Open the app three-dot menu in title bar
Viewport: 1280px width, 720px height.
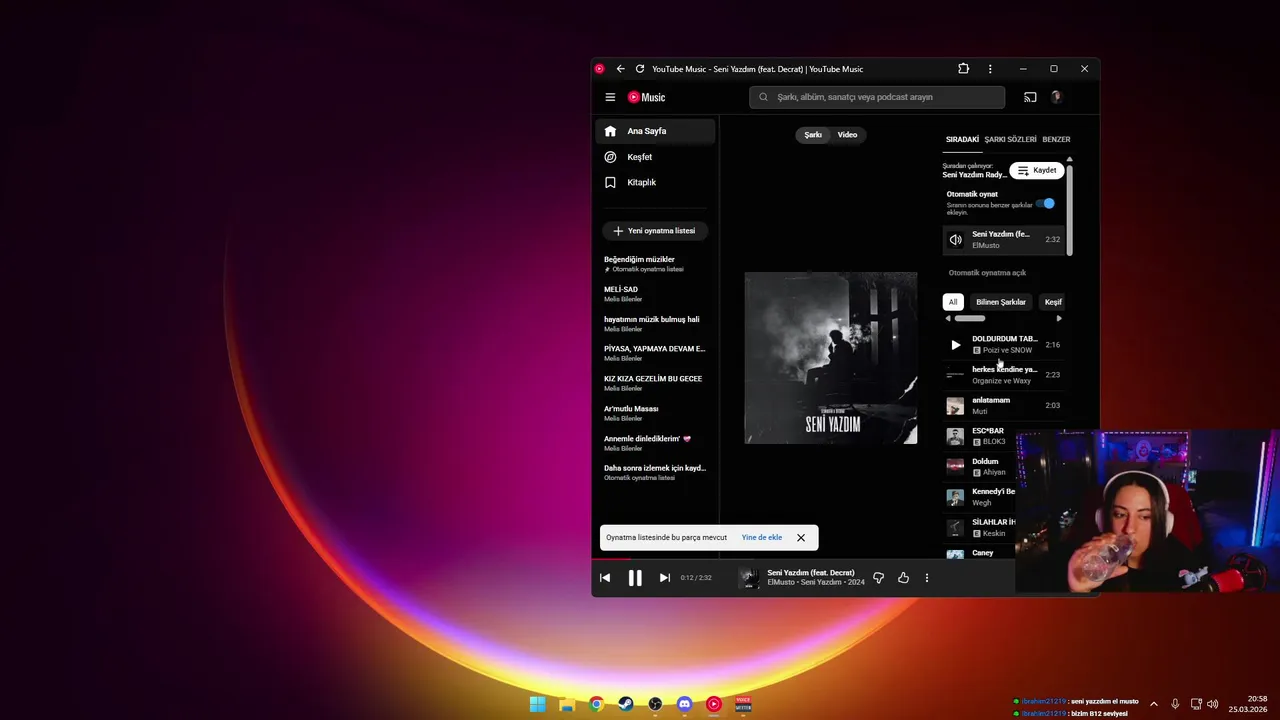point(990,69)
